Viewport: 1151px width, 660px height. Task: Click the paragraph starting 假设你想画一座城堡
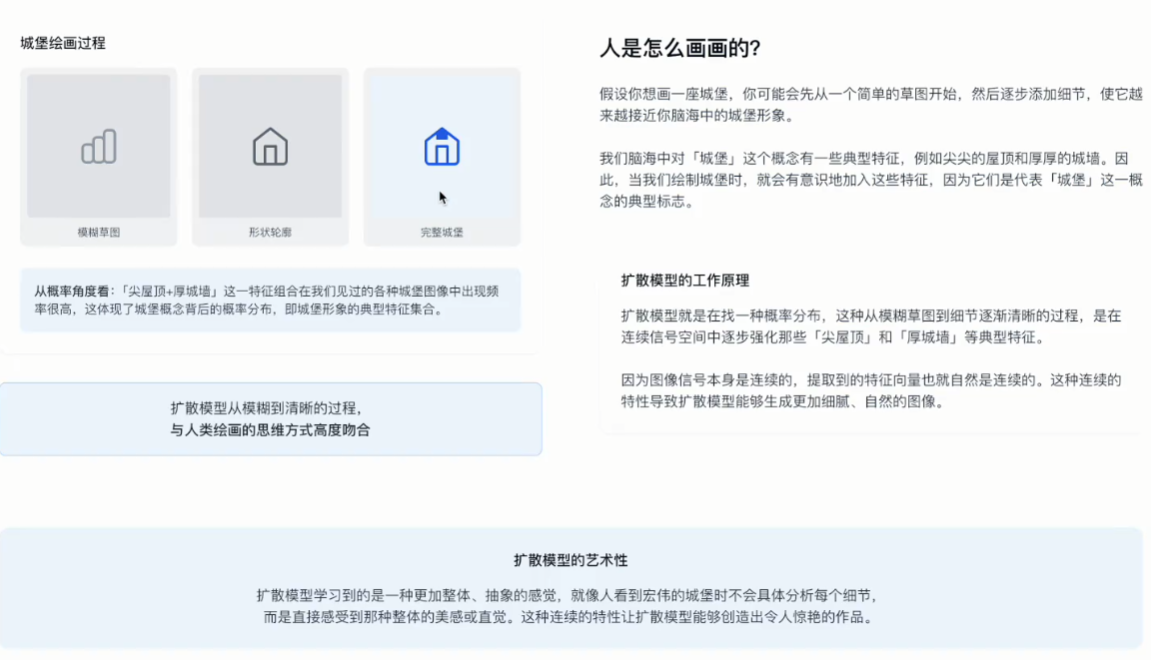pos(870,103)
